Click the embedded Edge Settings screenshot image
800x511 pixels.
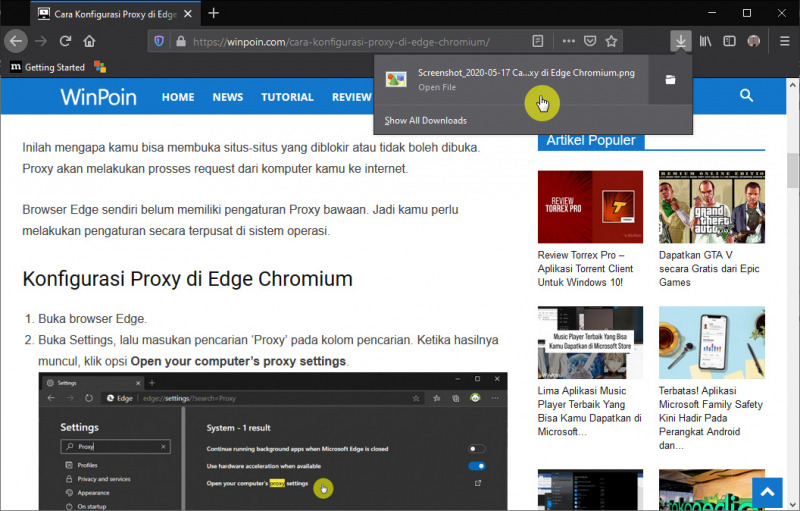[x=273, y=441]
